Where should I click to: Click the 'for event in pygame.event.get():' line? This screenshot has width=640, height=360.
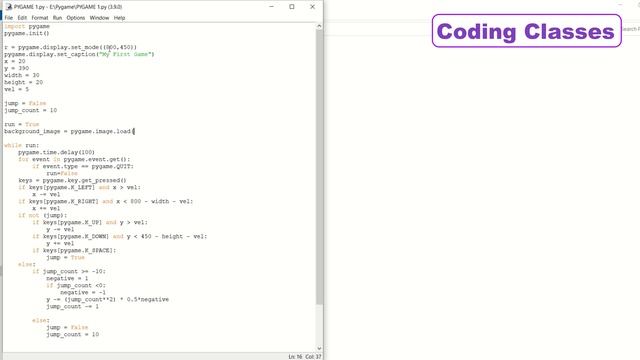(74, 159)
